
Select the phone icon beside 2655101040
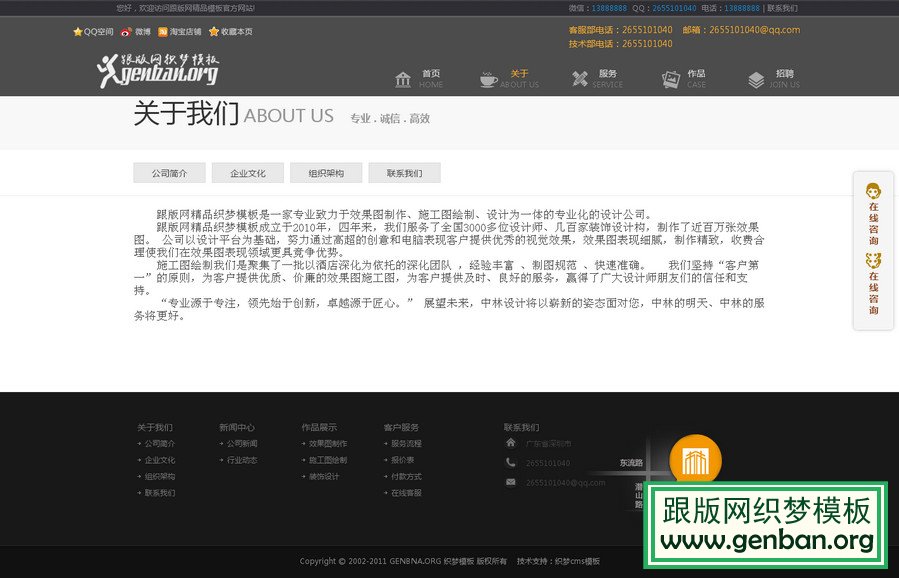pos(511,461)
